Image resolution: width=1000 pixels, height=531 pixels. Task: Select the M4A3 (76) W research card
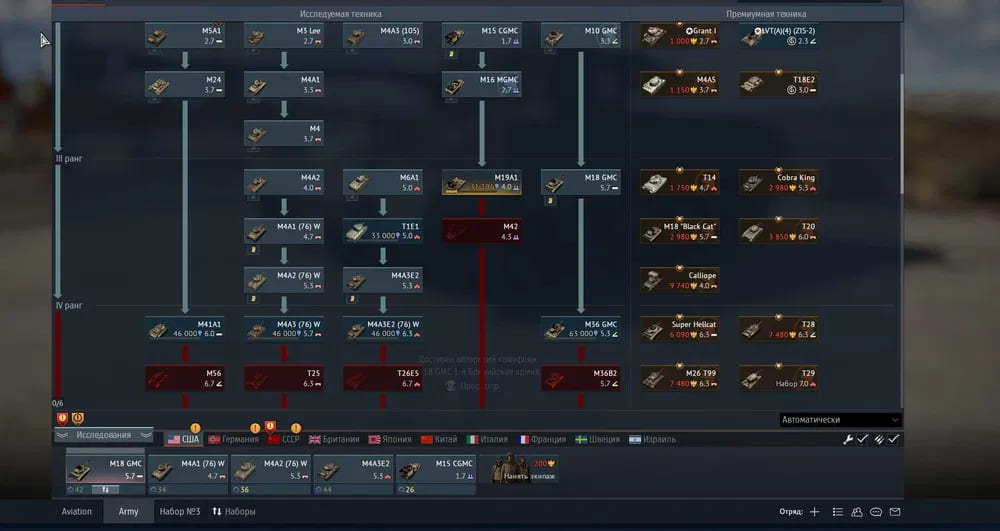pyautogui.click(x=283, y=330)
